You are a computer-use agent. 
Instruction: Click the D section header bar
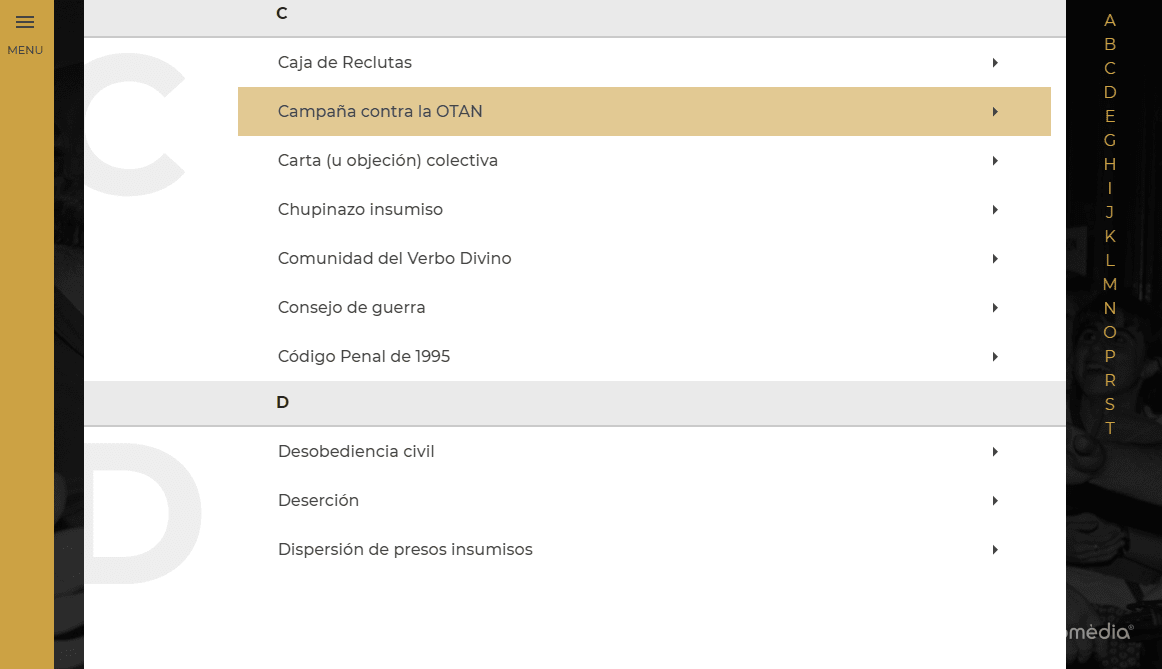574,403
